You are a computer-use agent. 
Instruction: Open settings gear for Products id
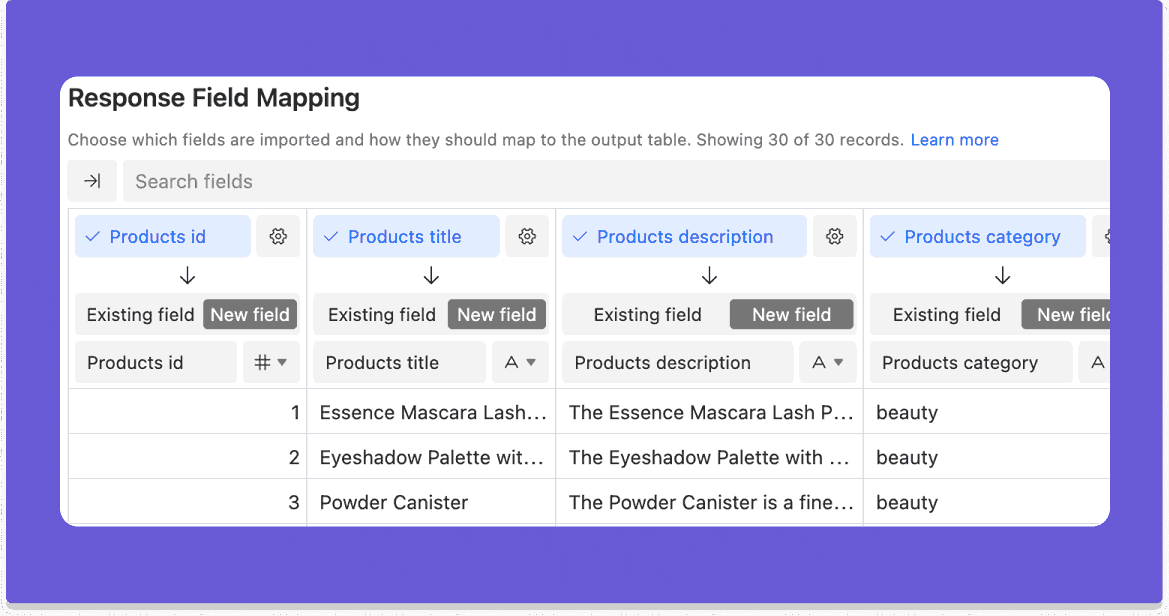[278, 237]
